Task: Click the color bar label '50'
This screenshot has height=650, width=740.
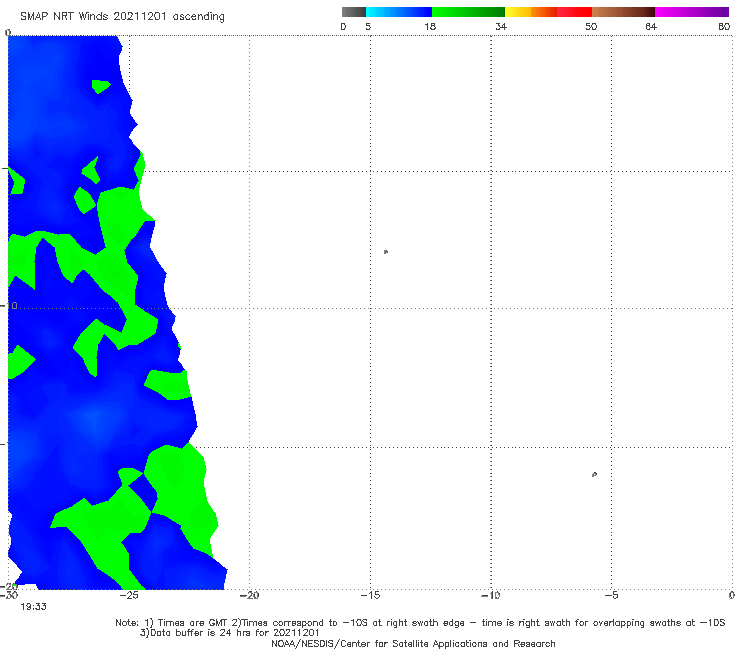Action: point(591,27)
